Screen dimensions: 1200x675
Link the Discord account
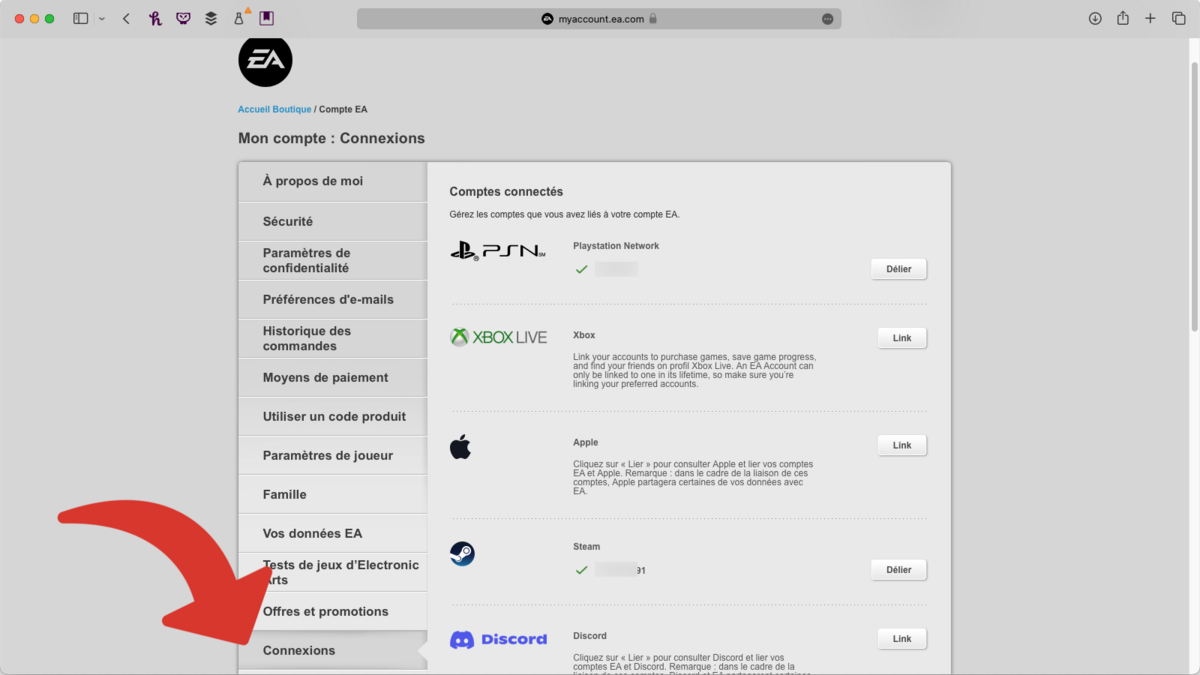[x=902, y=639]
